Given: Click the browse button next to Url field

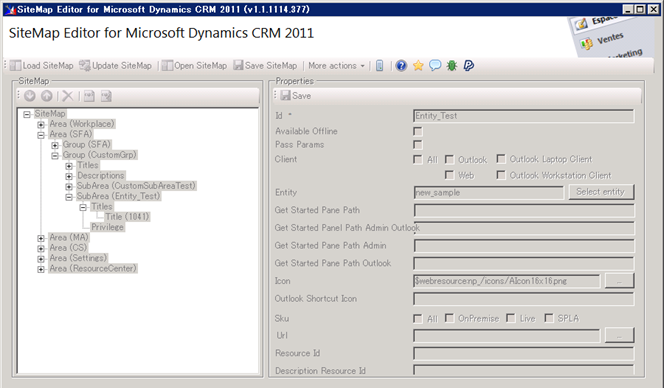Looking at the screenshot, I should pyautogui.click(x=619, y=335).
